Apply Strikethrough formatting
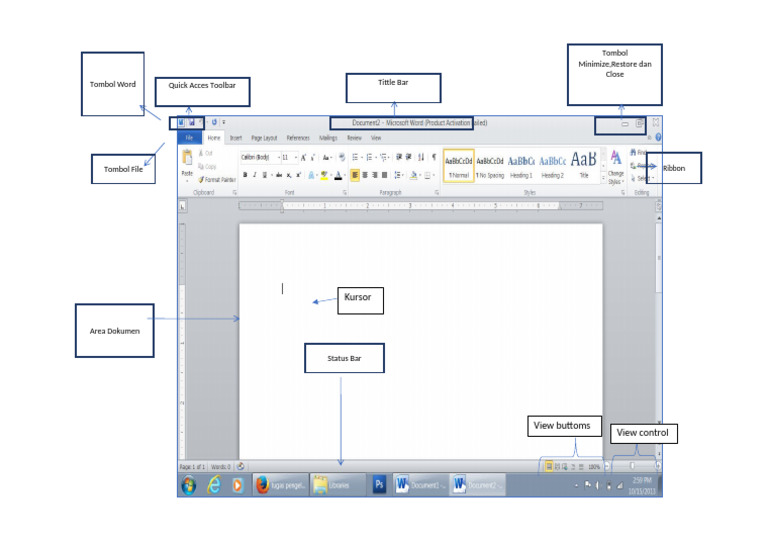 (x=279, y=175)
